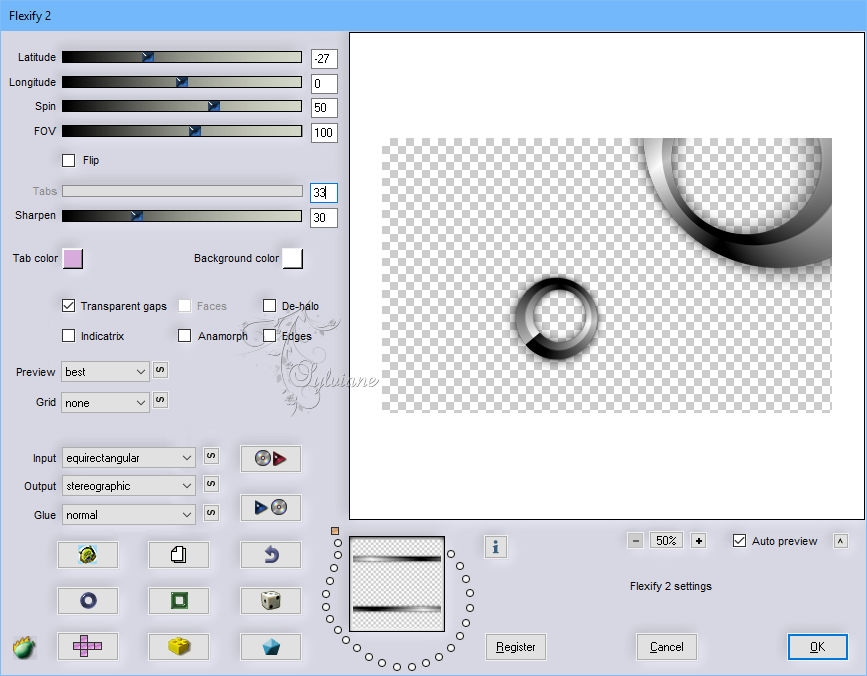Click the plus zoom in button
This screenshot has height=676, width=867.
click(x=699, y=541)
